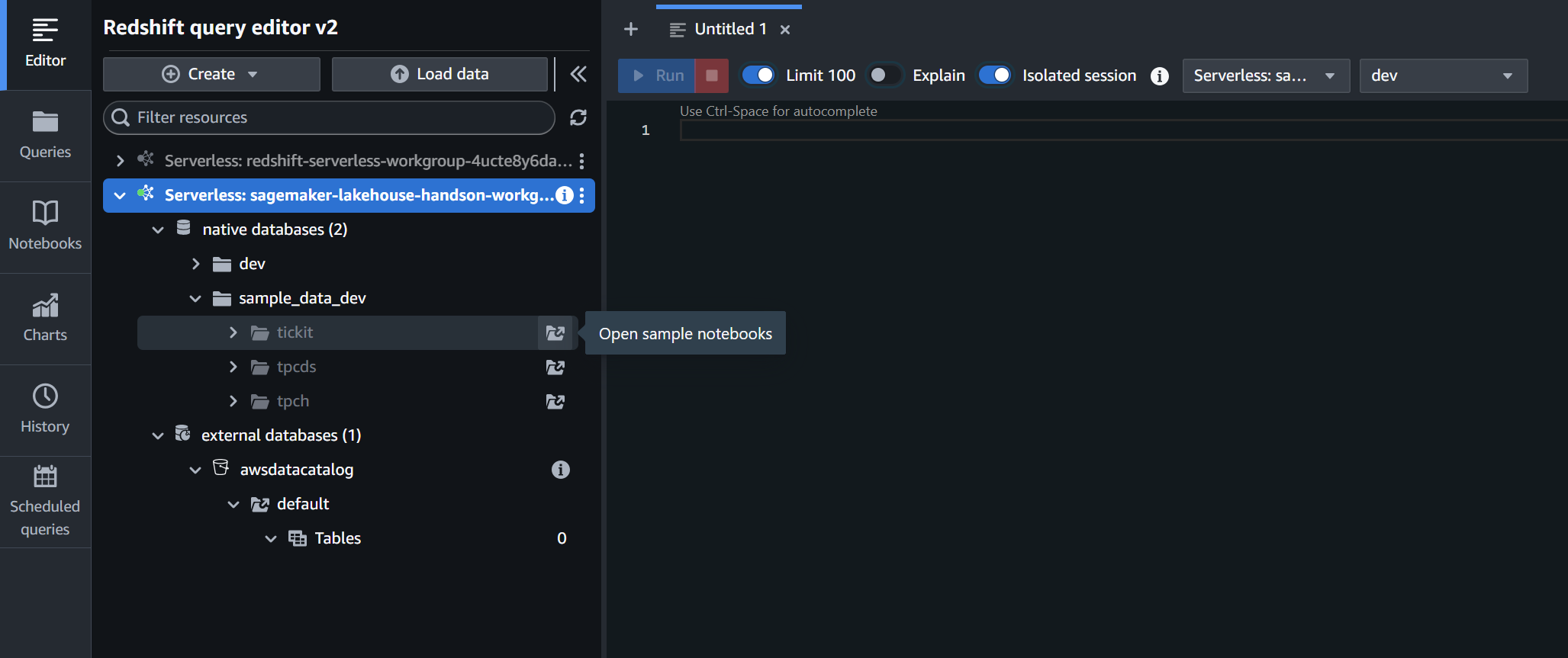Viewport: 1568px width, 658px height.
Task: Collapse external databases node
Action: pos(158,435)
